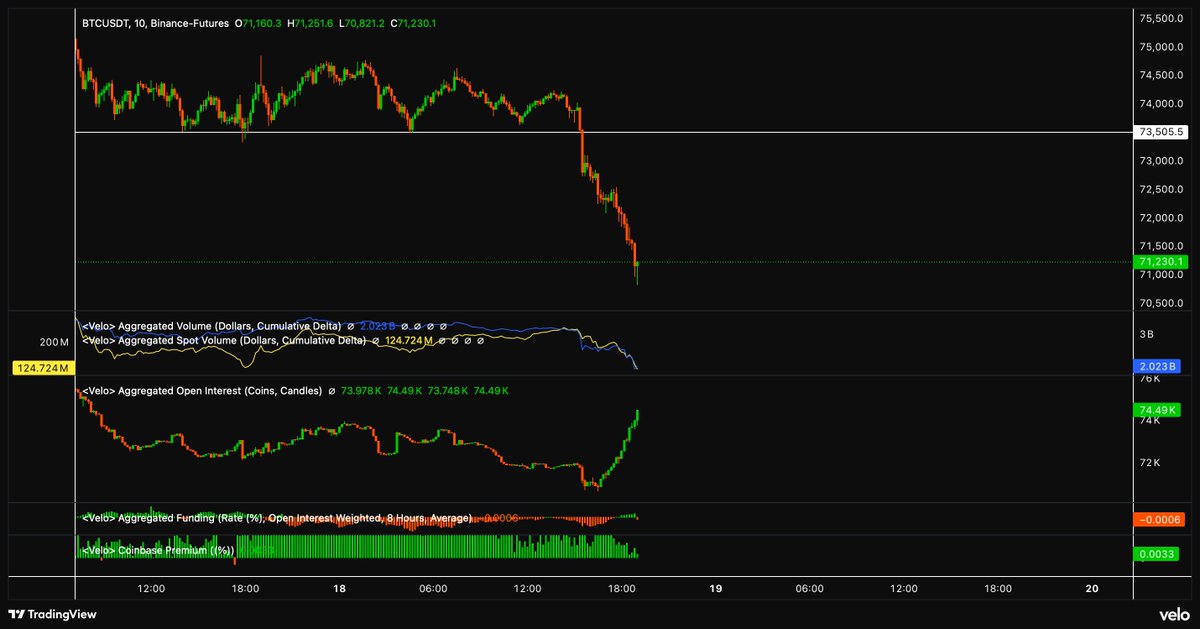Screen dimensions: 1200x629
Task: Select the Aggregated Funding indicator legend
Action: [276, 518]
